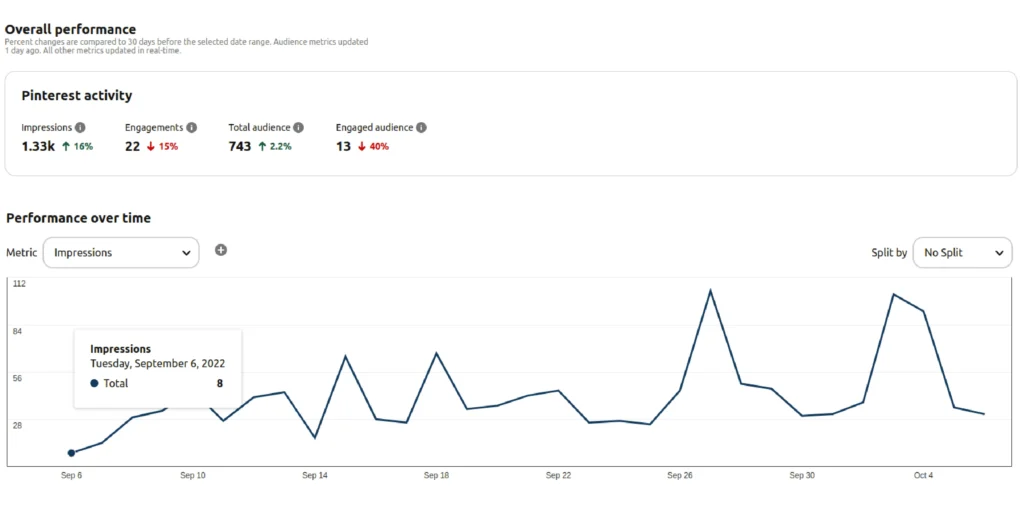Image resolution: width=1024 pixels, height=515 pixels.
Task: Click the info icon beside Engagements
Action: pos(191,128)
